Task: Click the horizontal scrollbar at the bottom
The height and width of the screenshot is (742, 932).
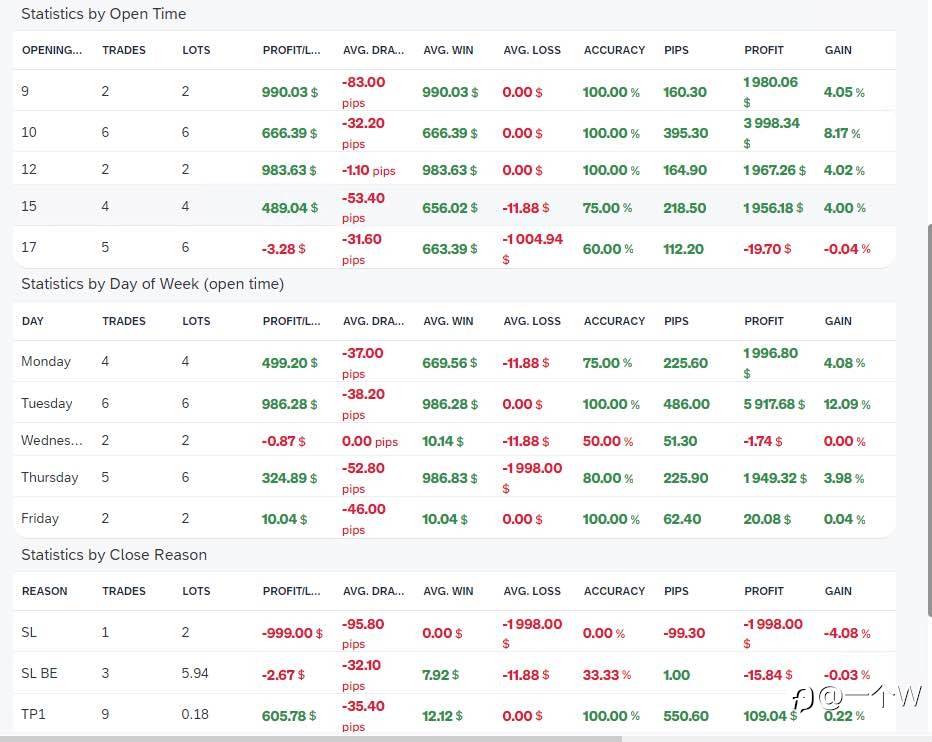Action: (310, 738)
